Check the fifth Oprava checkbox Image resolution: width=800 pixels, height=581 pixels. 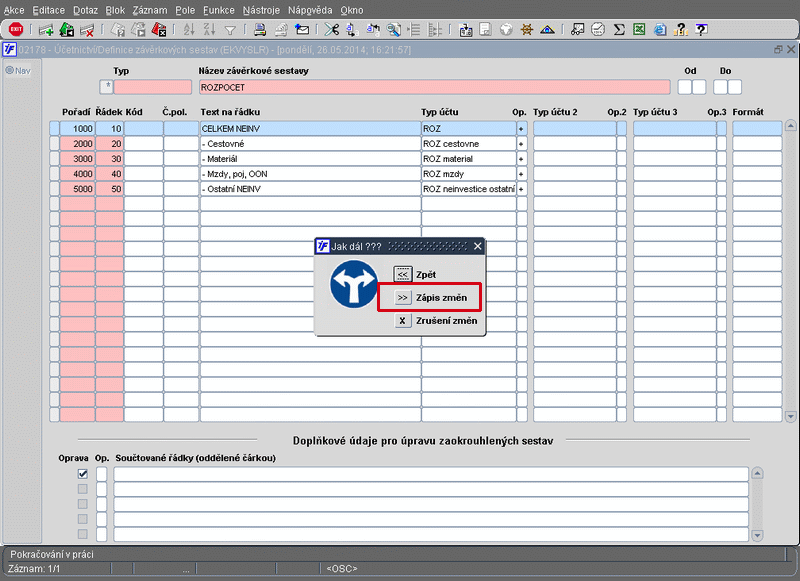pyautogui.click(x=83, y=534)
